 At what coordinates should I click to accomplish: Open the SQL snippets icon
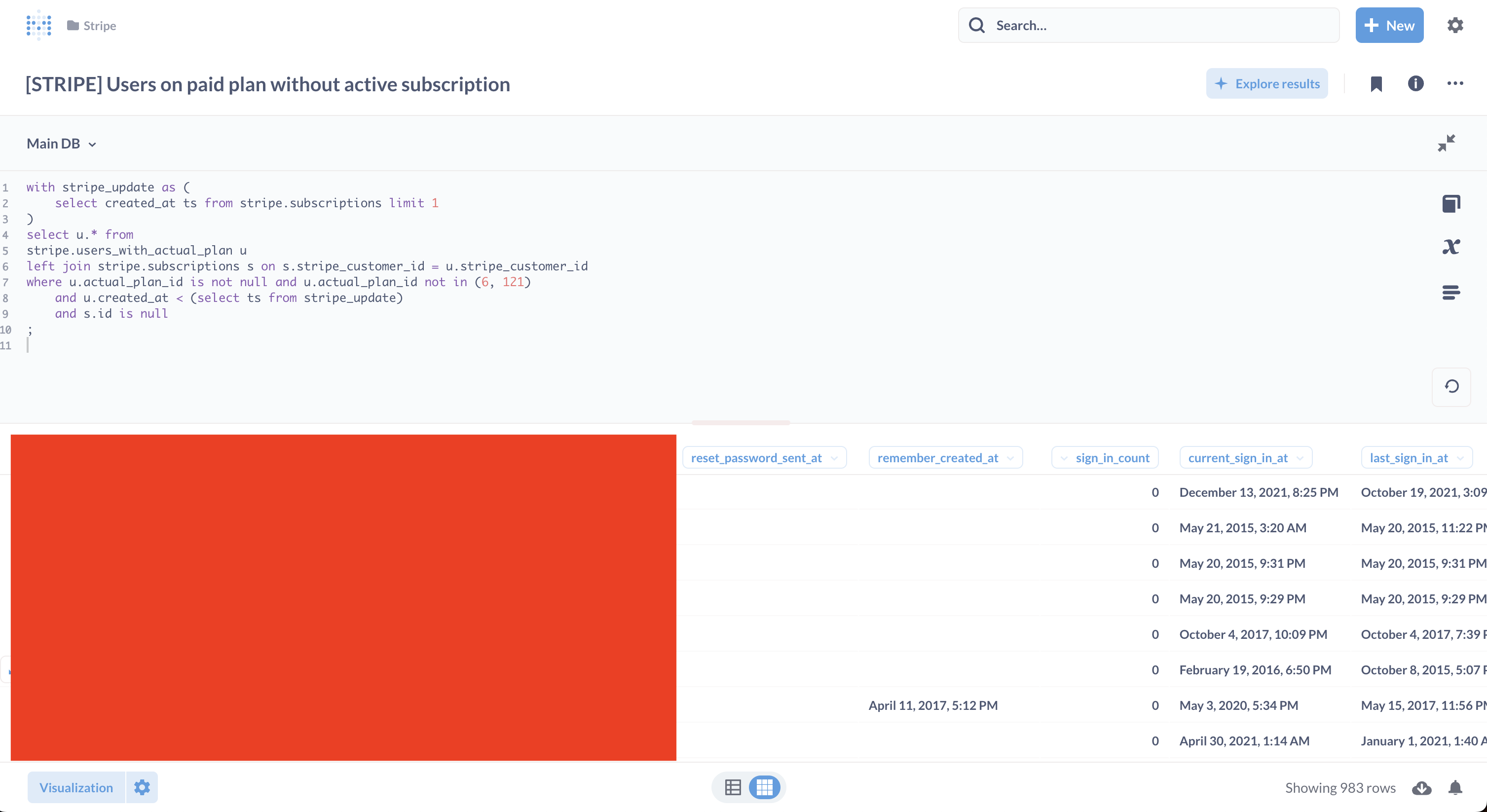[1450, 293]
